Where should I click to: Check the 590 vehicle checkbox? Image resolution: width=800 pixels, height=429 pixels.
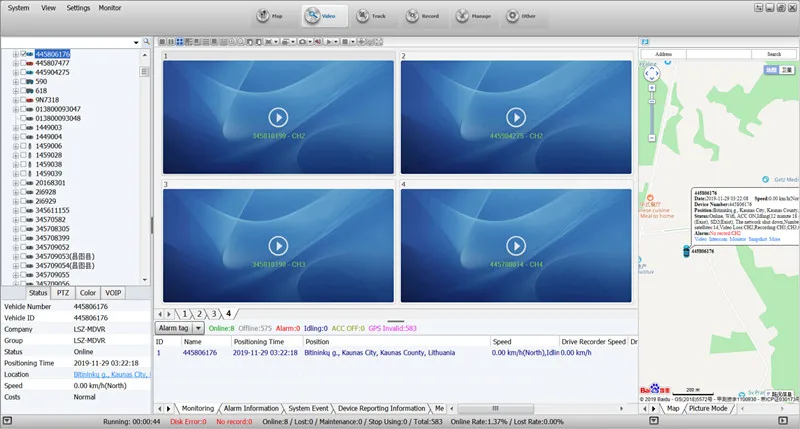(x=23, y=81)
